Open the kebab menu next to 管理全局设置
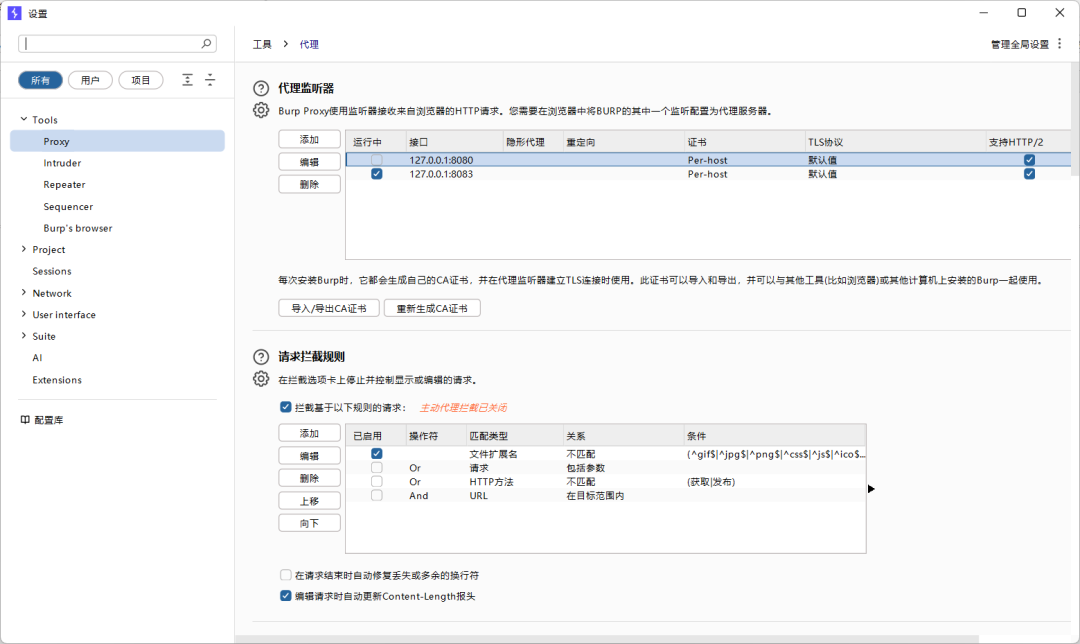1080x644 pixels. [1058, 43]
